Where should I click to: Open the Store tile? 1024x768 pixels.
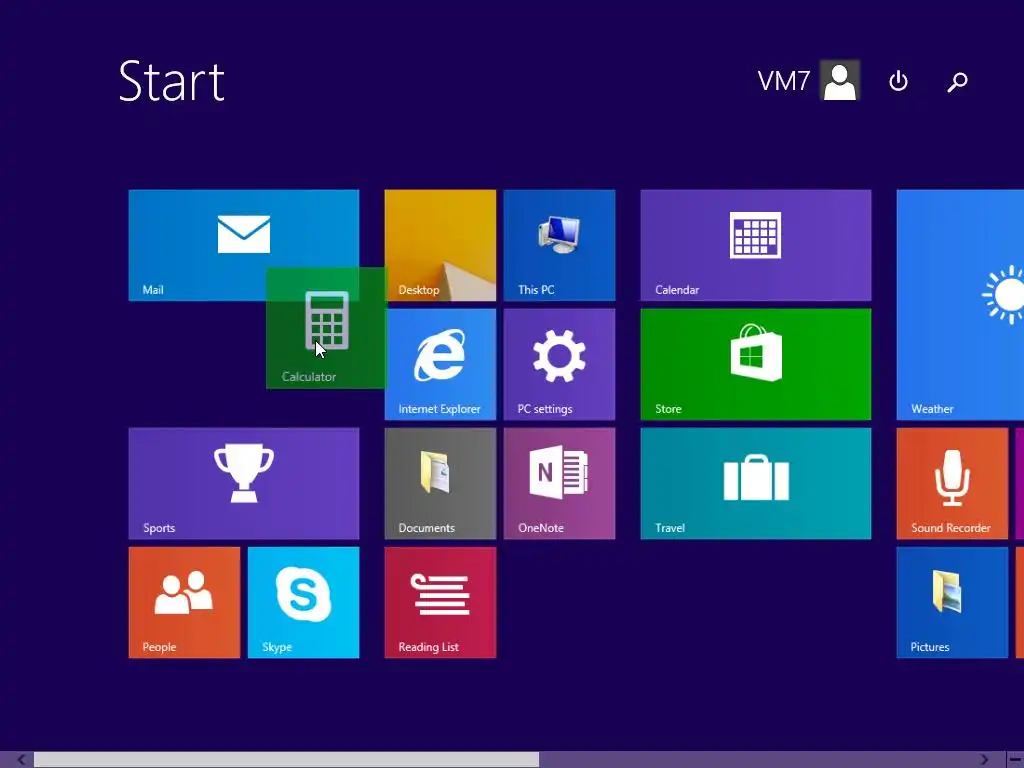click(x=756, y=364)
